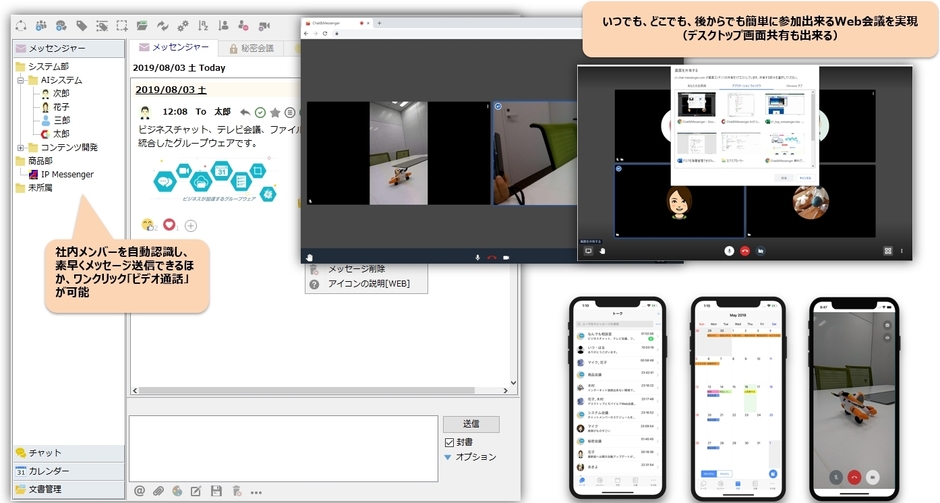Image resolution: width=940 pixels, height=503 pixels.
Task: Toggle the 封書 checkbox
Action: 449,442
